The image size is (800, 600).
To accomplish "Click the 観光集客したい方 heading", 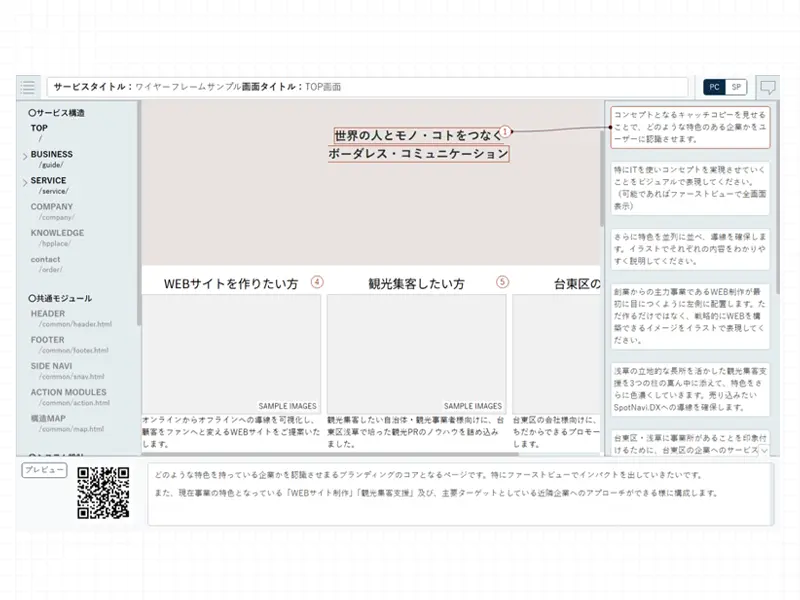I will 416,284.
